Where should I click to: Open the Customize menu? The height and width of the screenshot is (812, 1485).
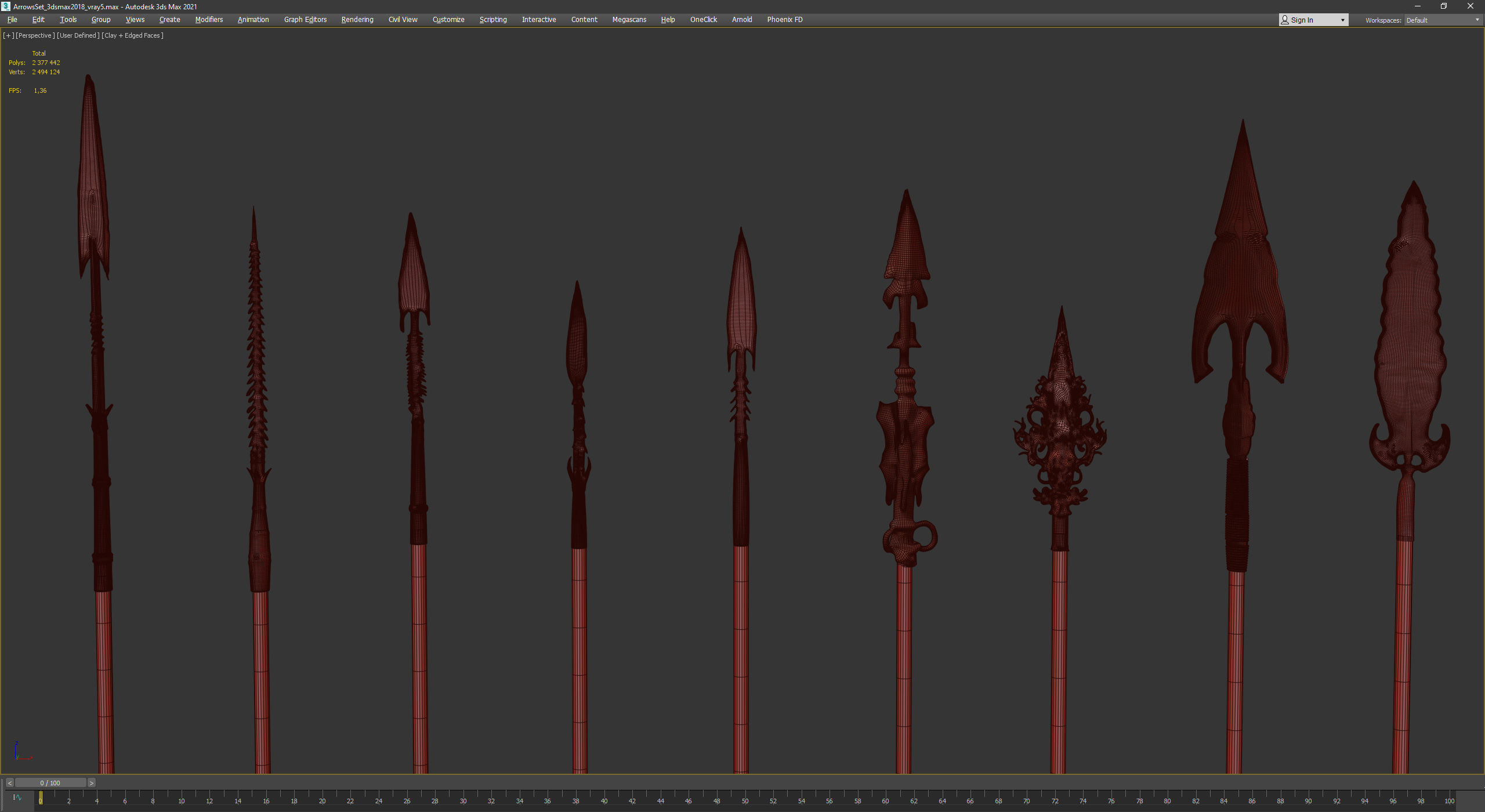coord(448,20)
